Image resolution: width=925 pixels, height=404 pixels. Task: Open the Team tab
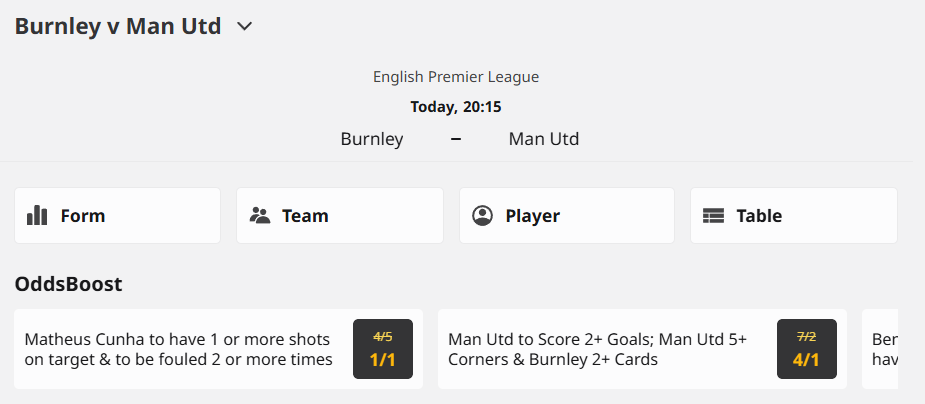[x=340, y=215]
